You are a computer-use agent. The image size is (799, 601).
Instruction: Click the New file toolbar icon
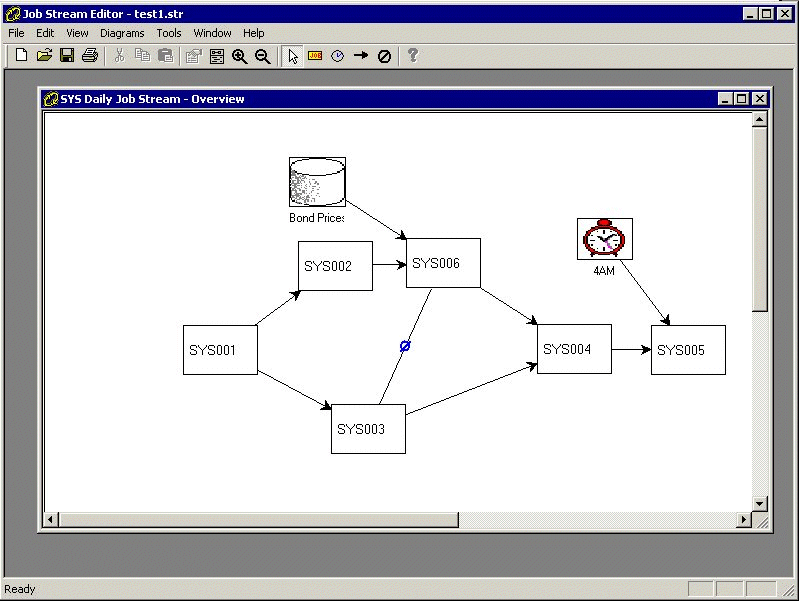click(x=20, y=56)
